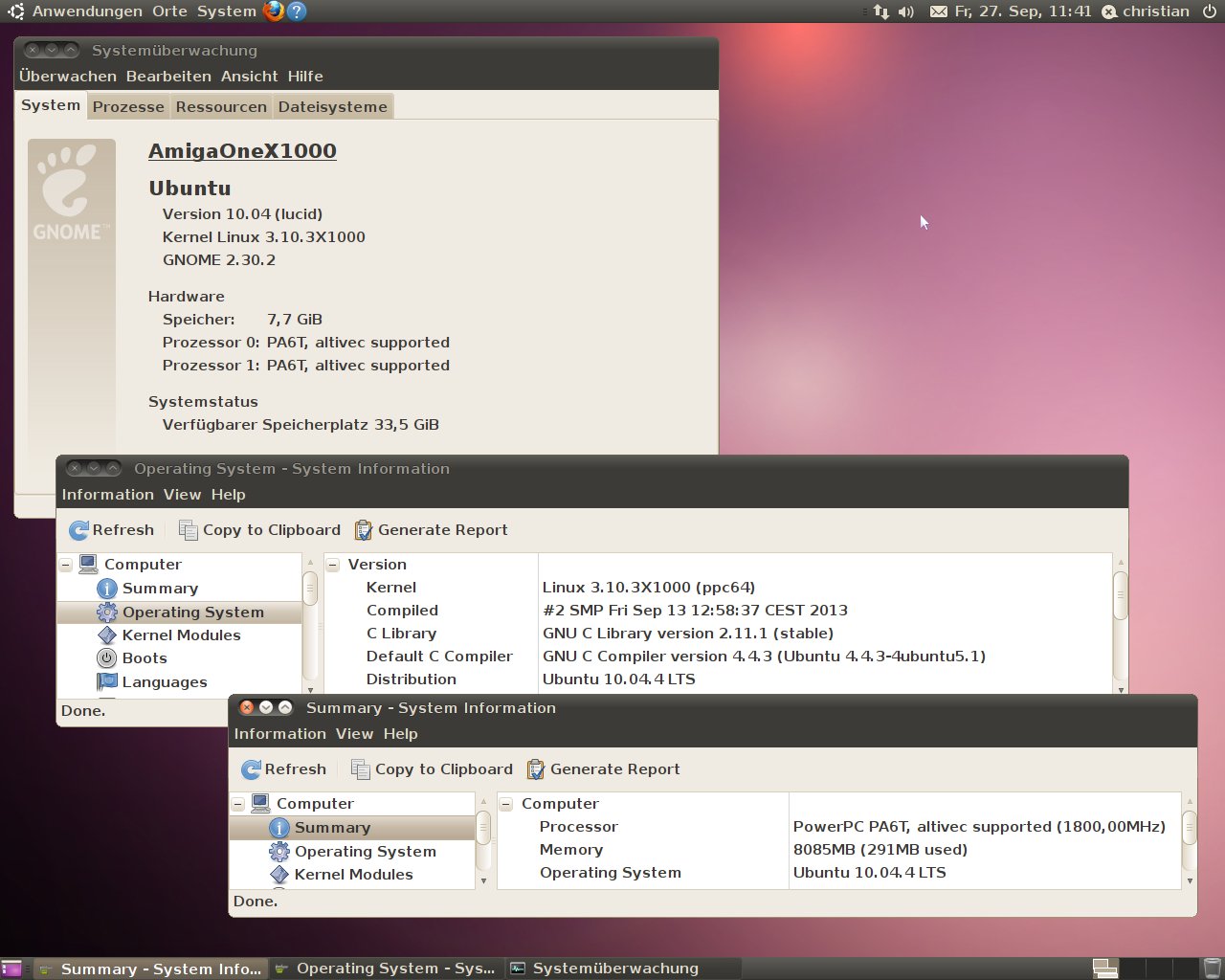Screen dimensions: 1225x980
Task: Switch to the Dateisysteme tab
Action: click(x=333, y=107)
